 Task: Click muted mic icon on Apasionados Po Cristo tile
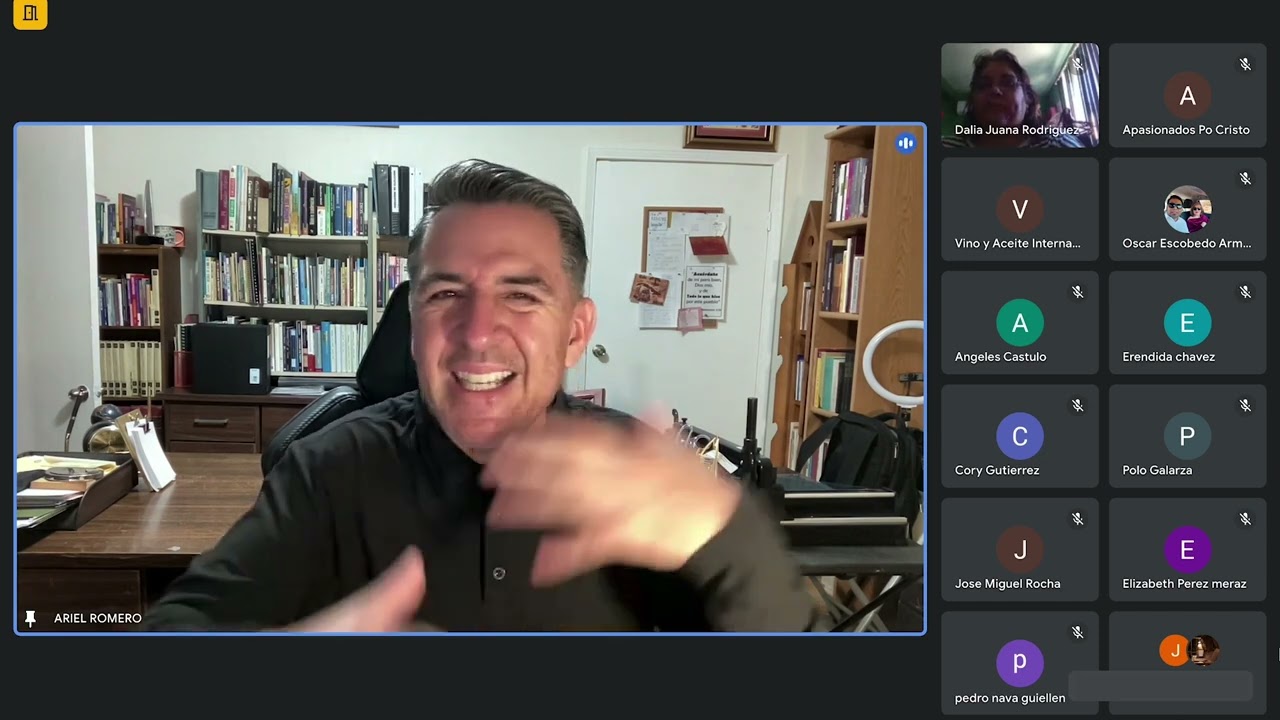(1245, 64)
